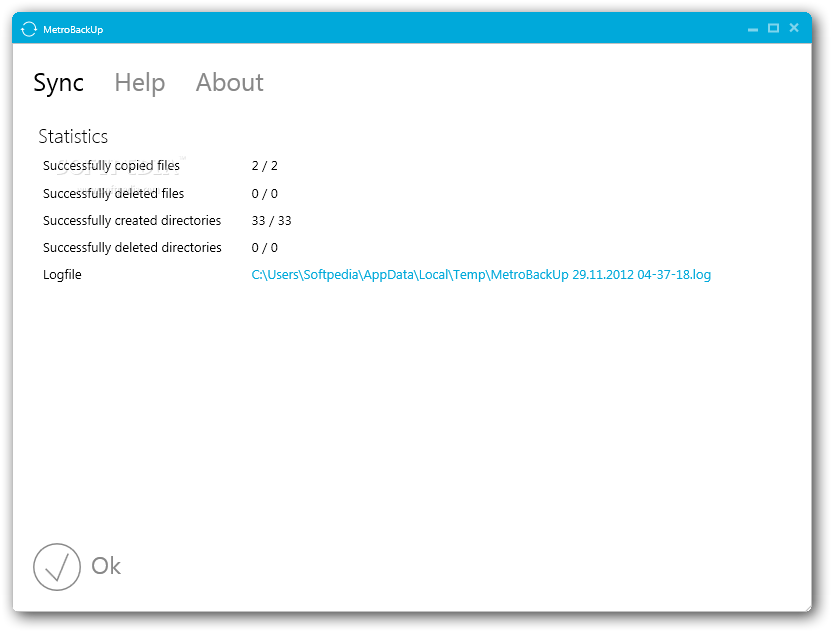This screenshot has height=632, width=832.
Task: Select 'Successfully copied files' label
Action: pos(111,166)
